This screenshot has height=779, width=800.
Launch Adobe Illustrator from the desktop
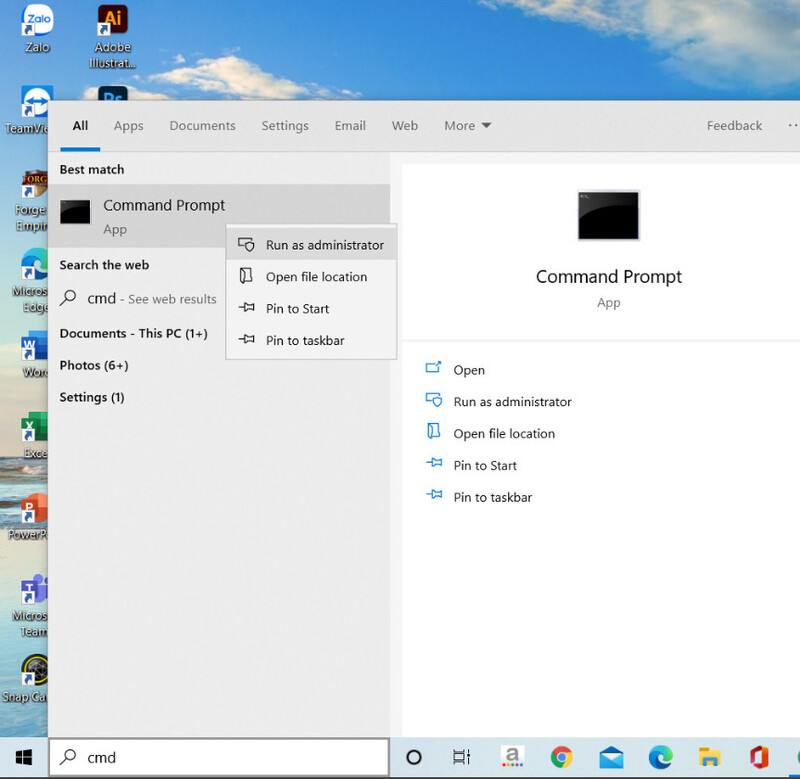click(x=113, y=36)
